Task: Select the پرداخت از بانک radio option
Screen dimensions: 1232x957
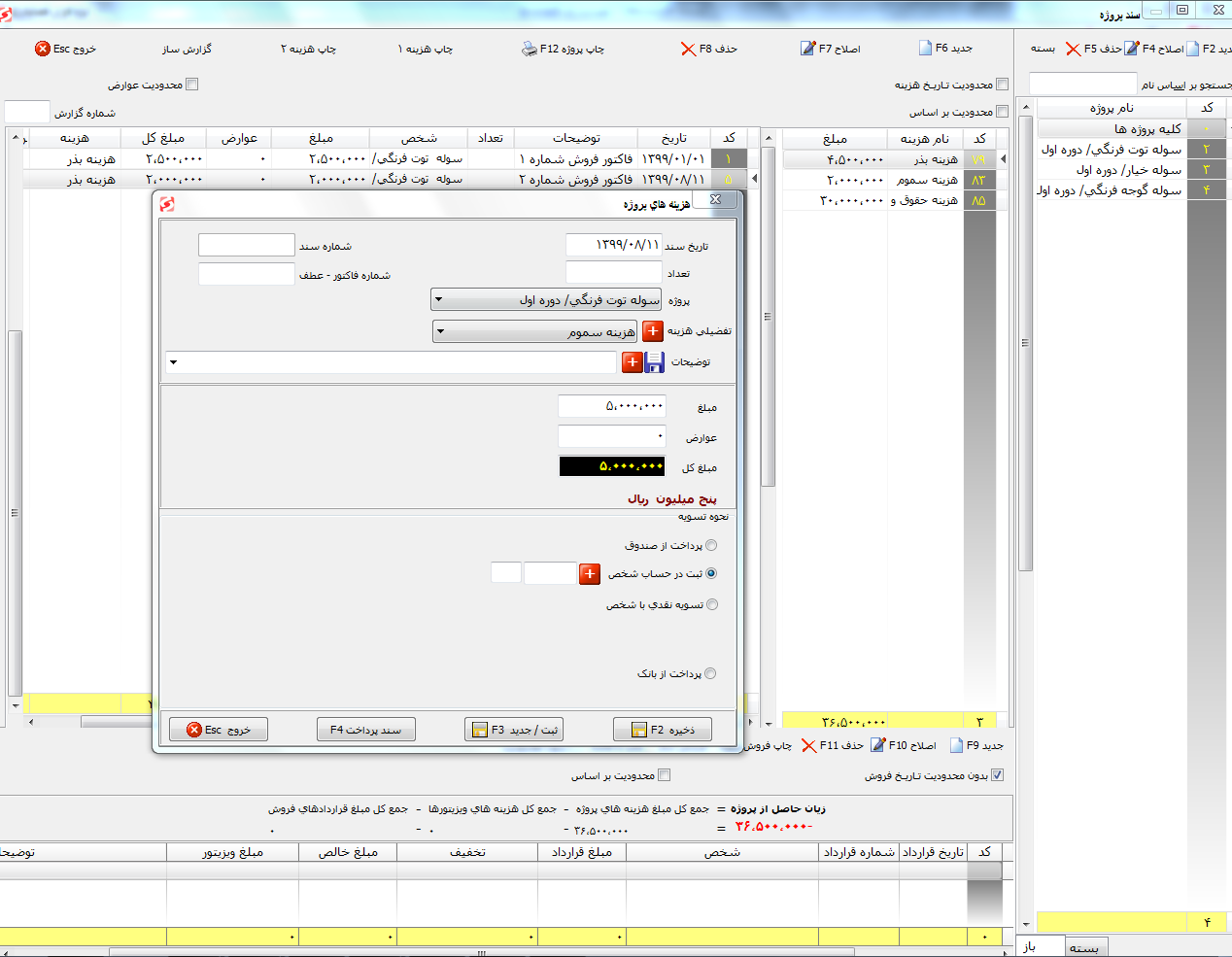Action: click(710, 674)
